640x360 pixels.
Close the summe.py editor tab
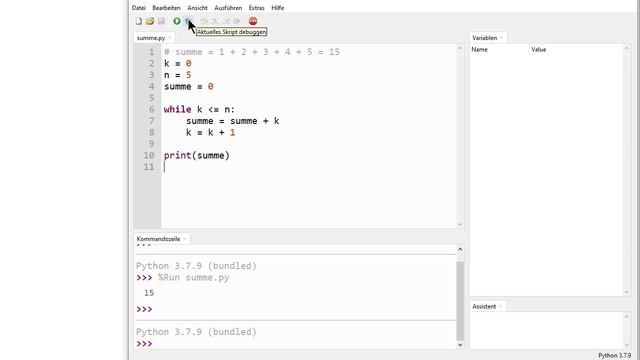coord(169,38)
